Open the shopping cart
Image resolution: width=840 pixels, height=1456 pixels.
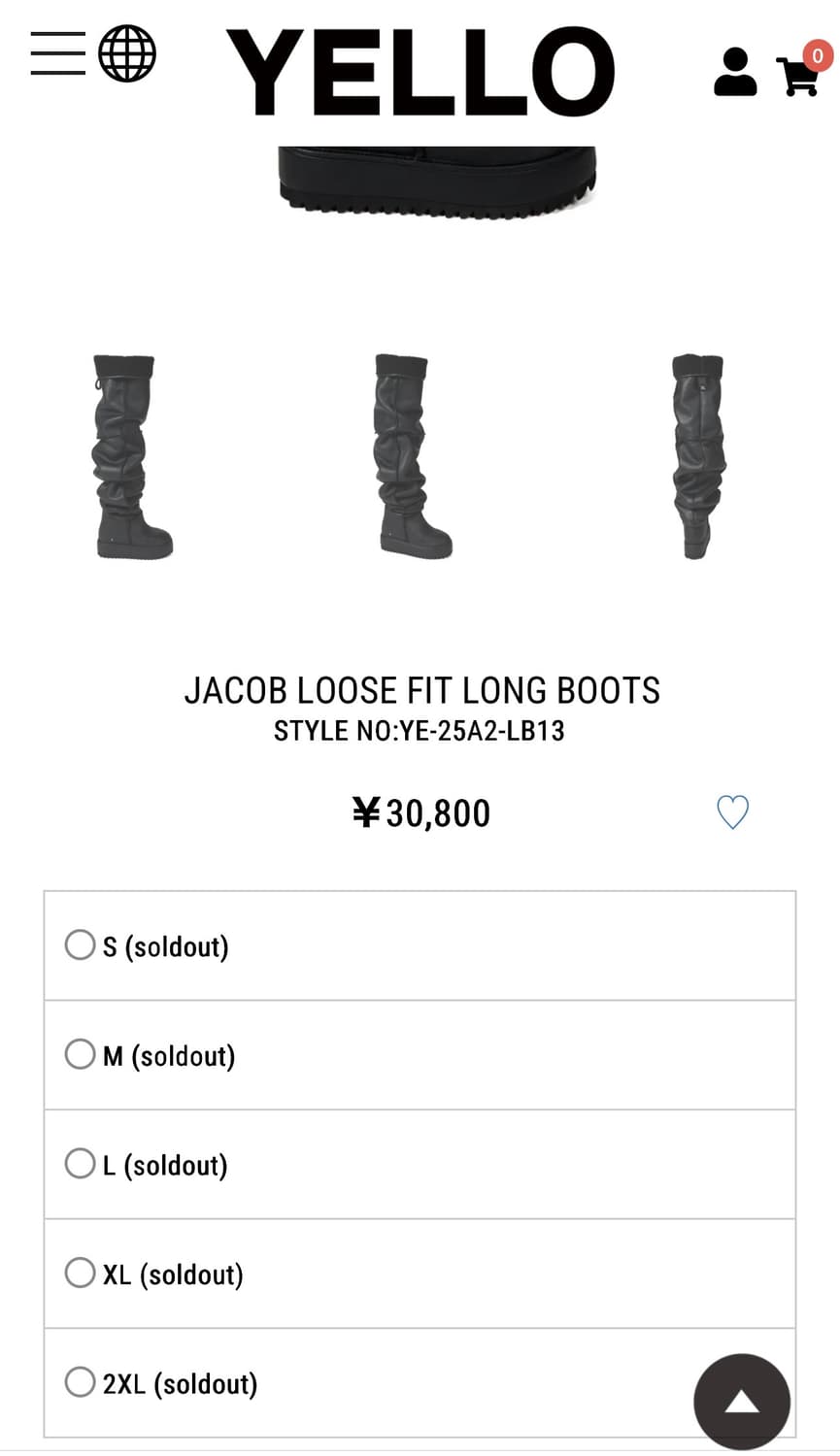point(797,78)
